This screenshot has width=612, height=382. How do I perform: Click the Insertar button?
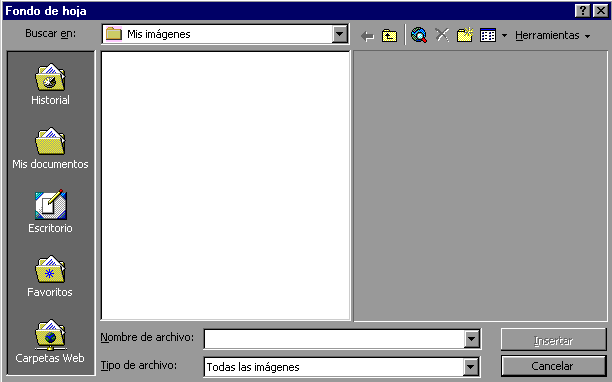(553, 340)
